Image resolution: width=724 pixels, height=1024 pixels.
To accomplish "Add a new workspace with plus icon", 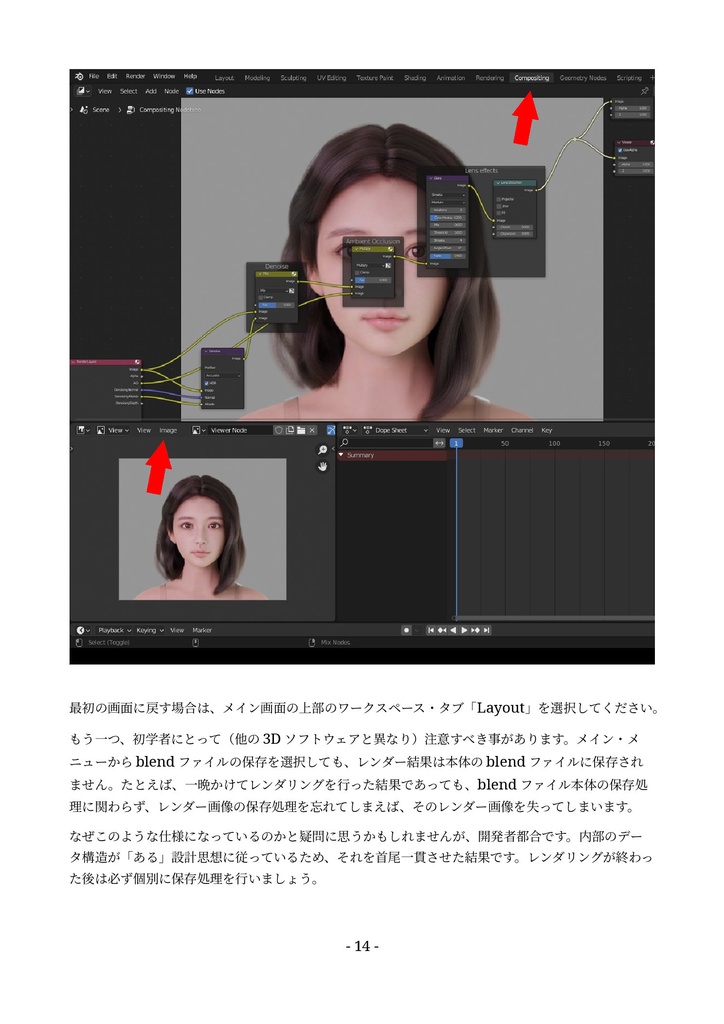I will point(652,78).
